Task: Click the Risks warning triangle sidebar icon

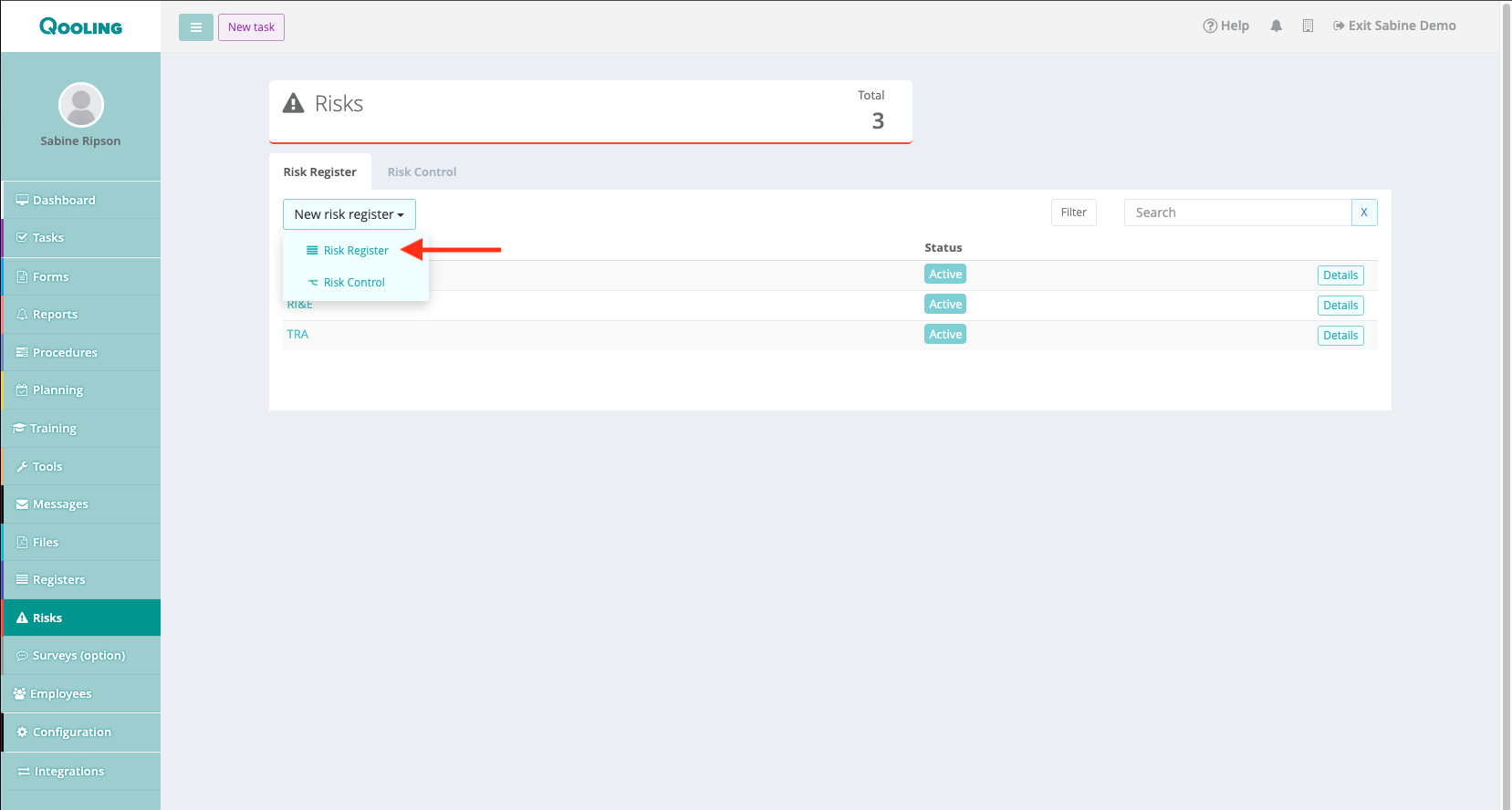Action: tap(22, 618)
